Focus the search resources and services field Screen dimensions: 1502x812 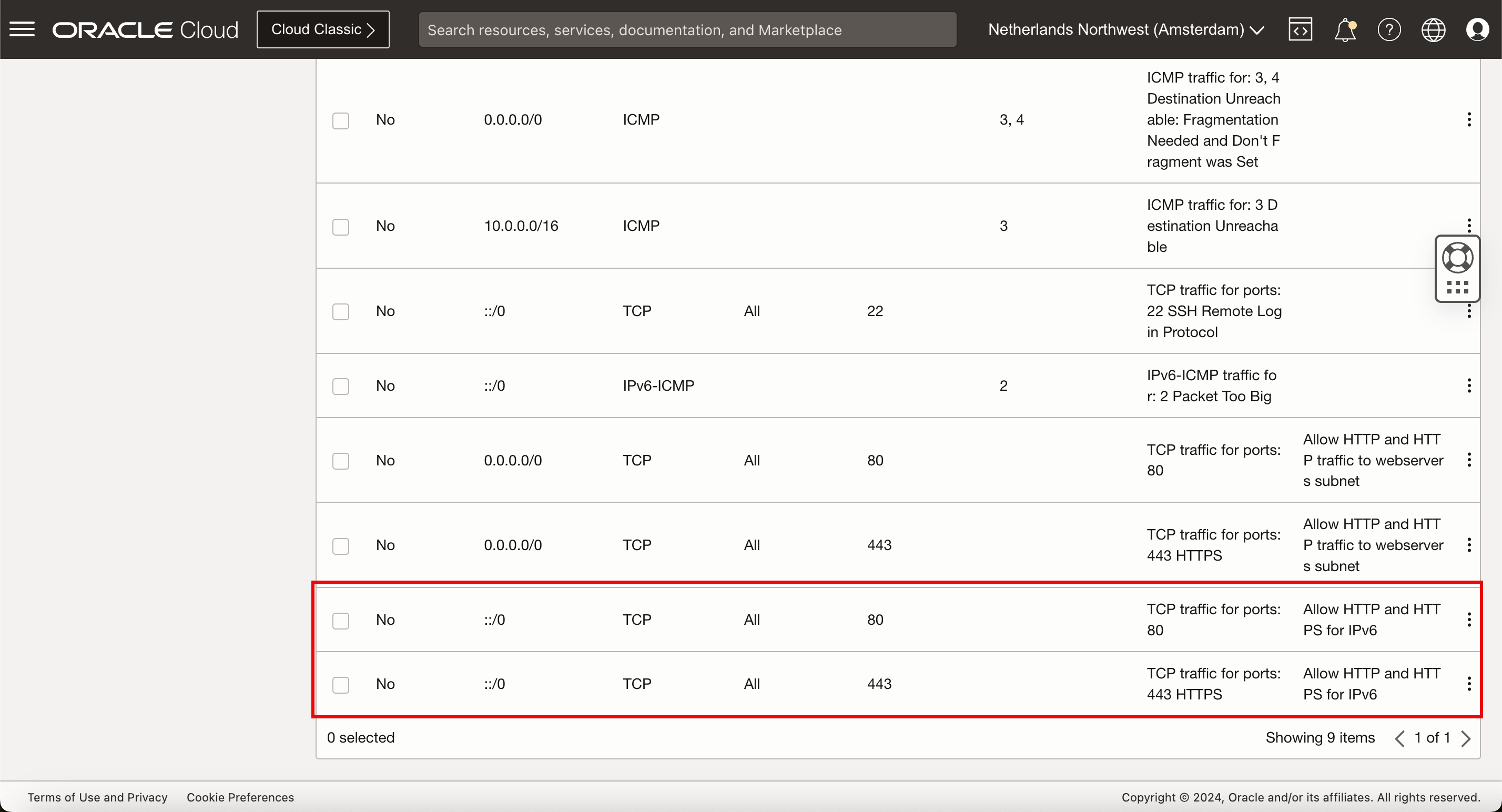pyautogui.click(x=687, y=30)
